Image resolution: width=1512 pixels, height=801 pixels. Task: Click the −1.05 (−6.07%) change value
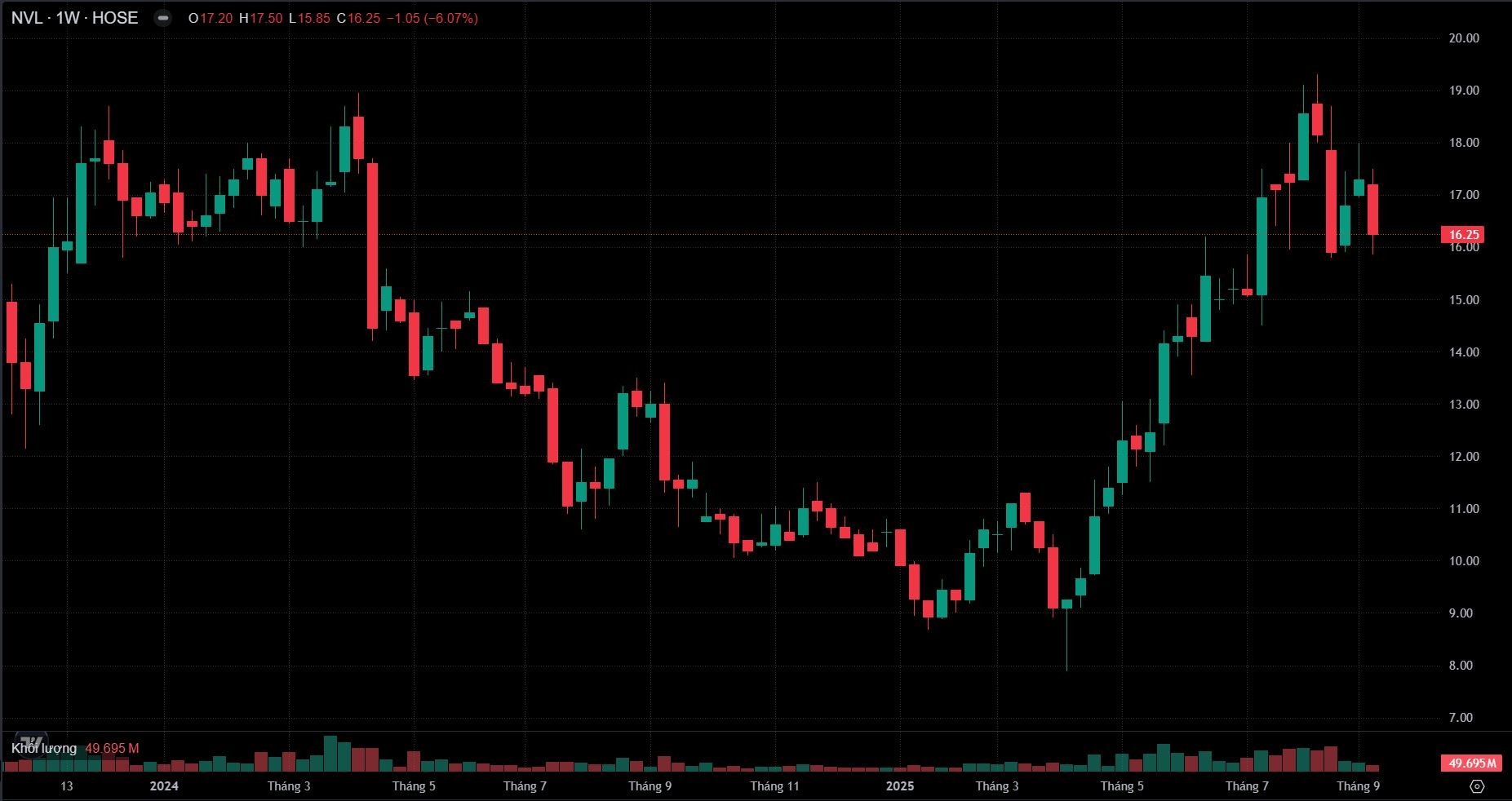[x=431, y=18]
